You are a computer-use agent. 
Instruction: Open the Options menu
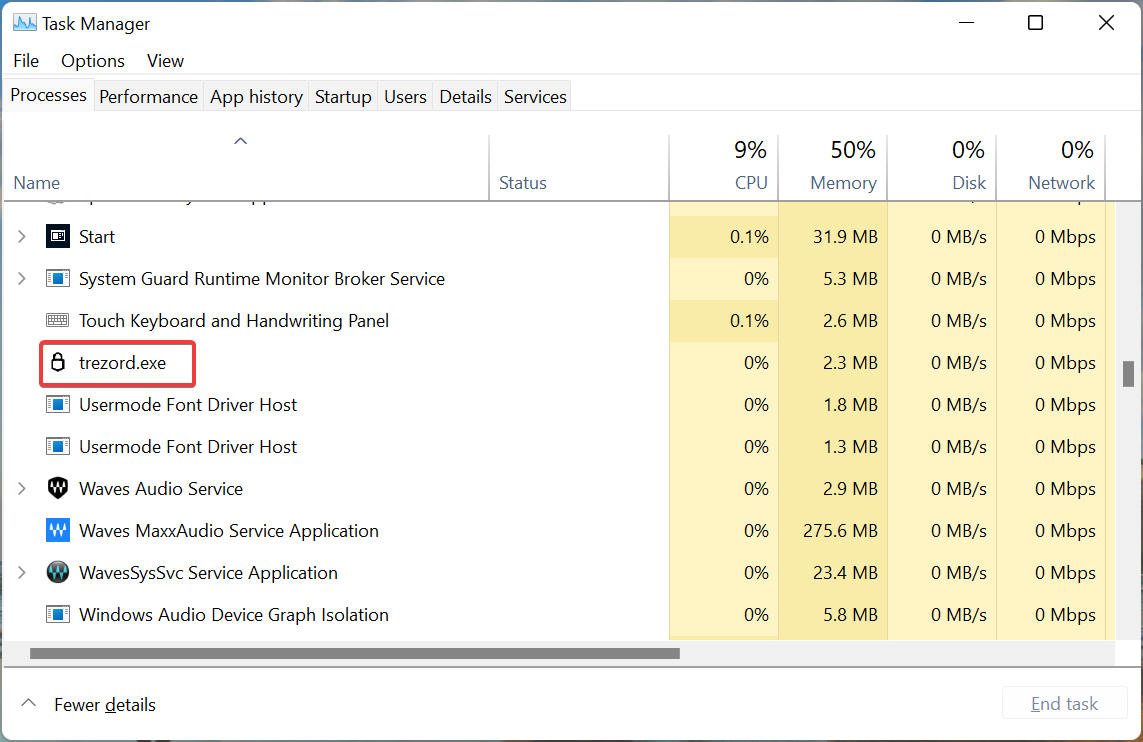(x=93, y=60)
